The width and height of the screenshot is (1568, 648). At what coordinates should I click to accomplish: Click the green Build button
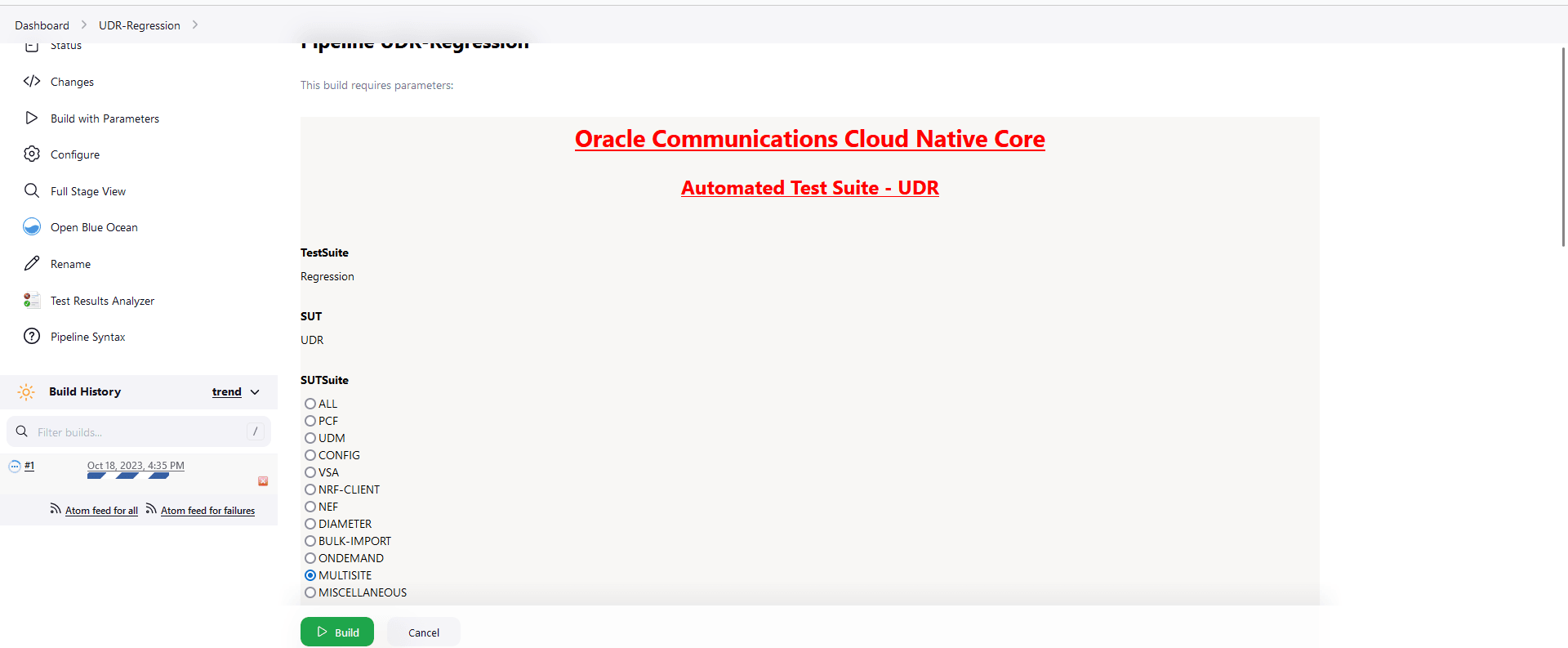pos(337,632)
